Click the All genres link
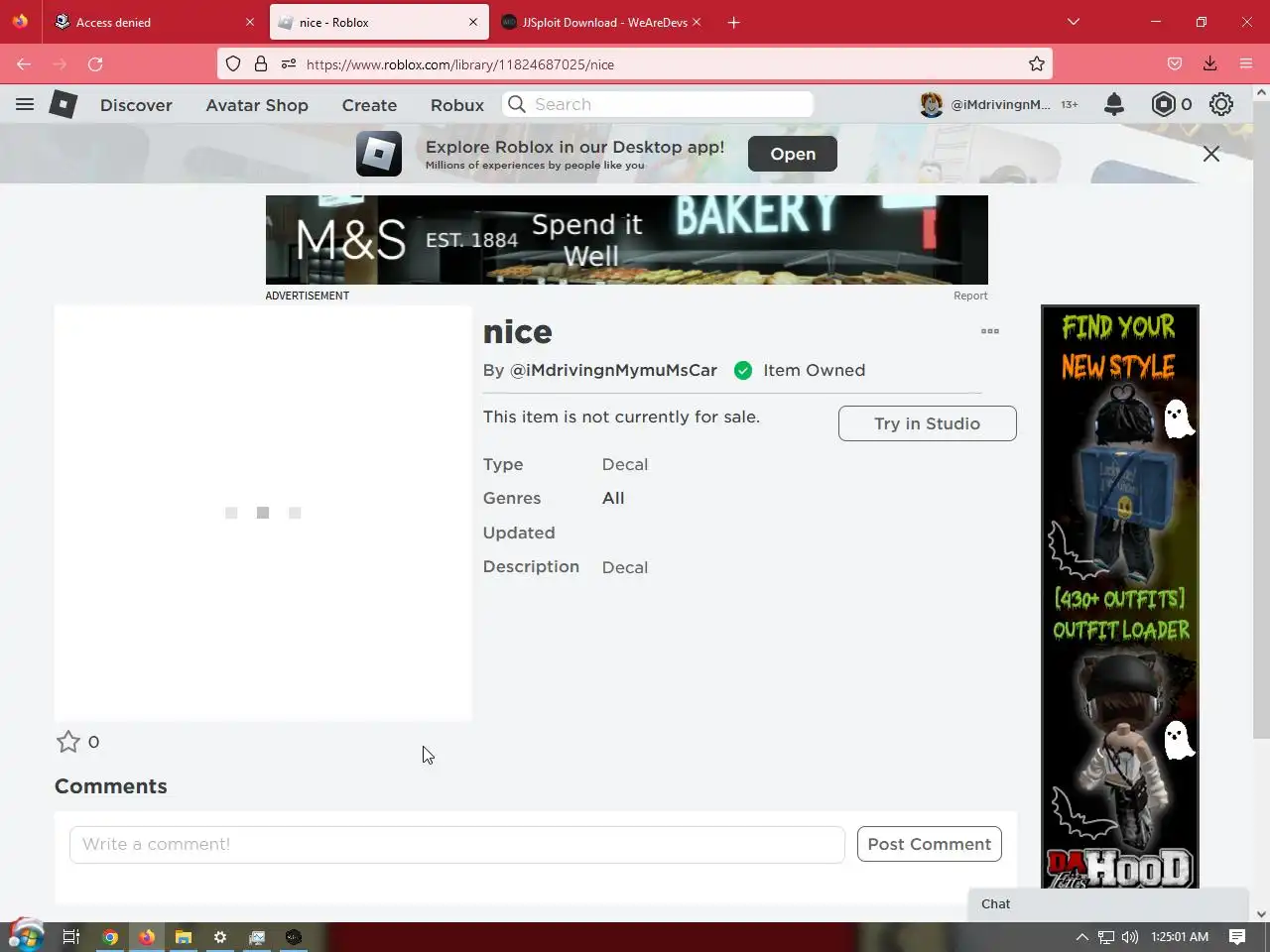 (613, 498)
